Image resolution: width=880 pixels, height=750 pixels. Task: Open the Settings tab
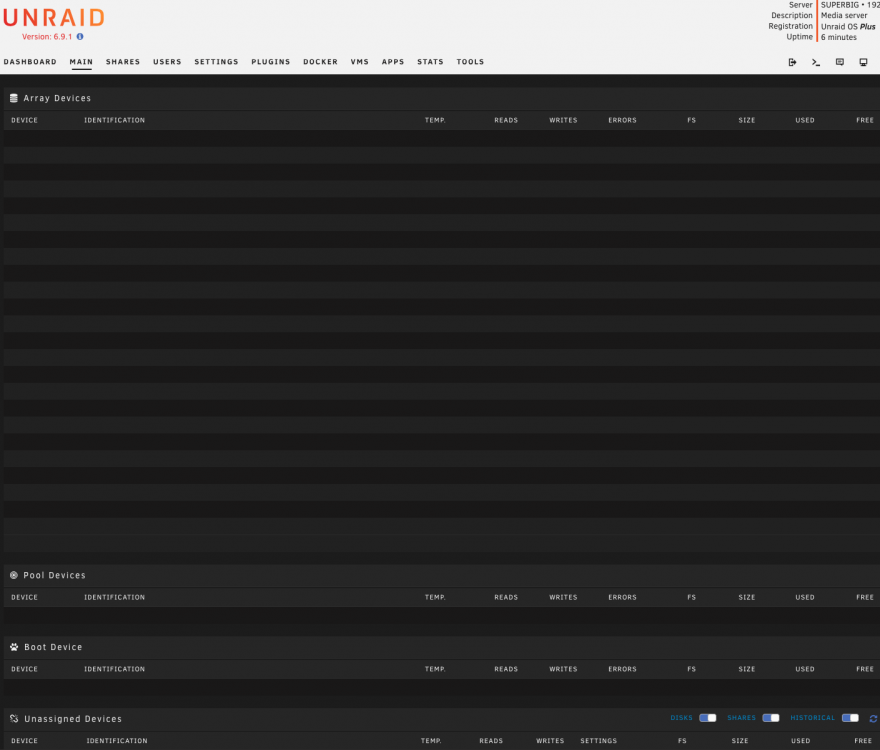pos(217,62)
